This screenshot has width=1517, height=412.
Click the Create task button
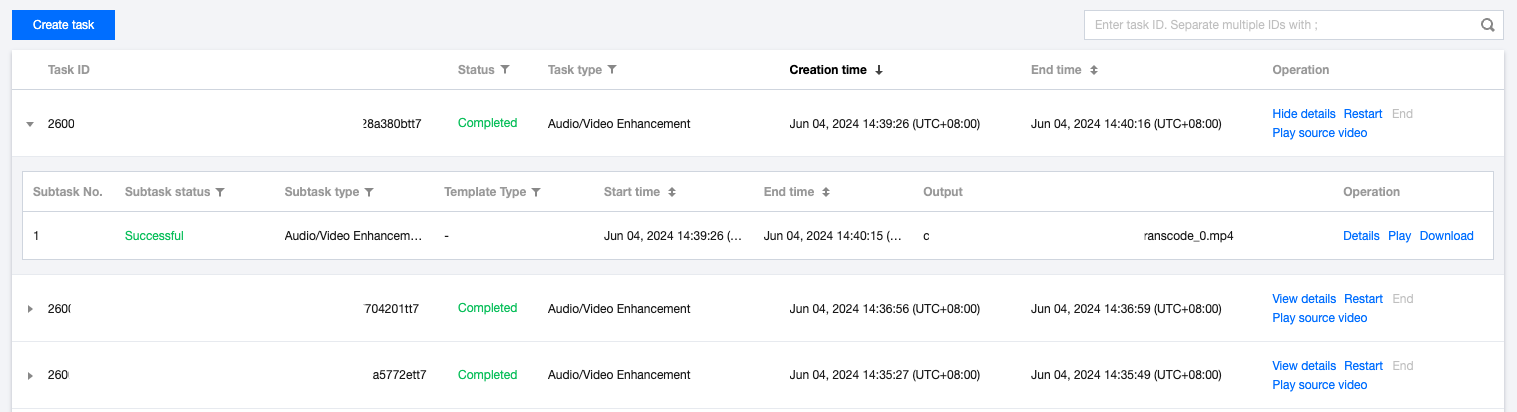pos(63,25)
